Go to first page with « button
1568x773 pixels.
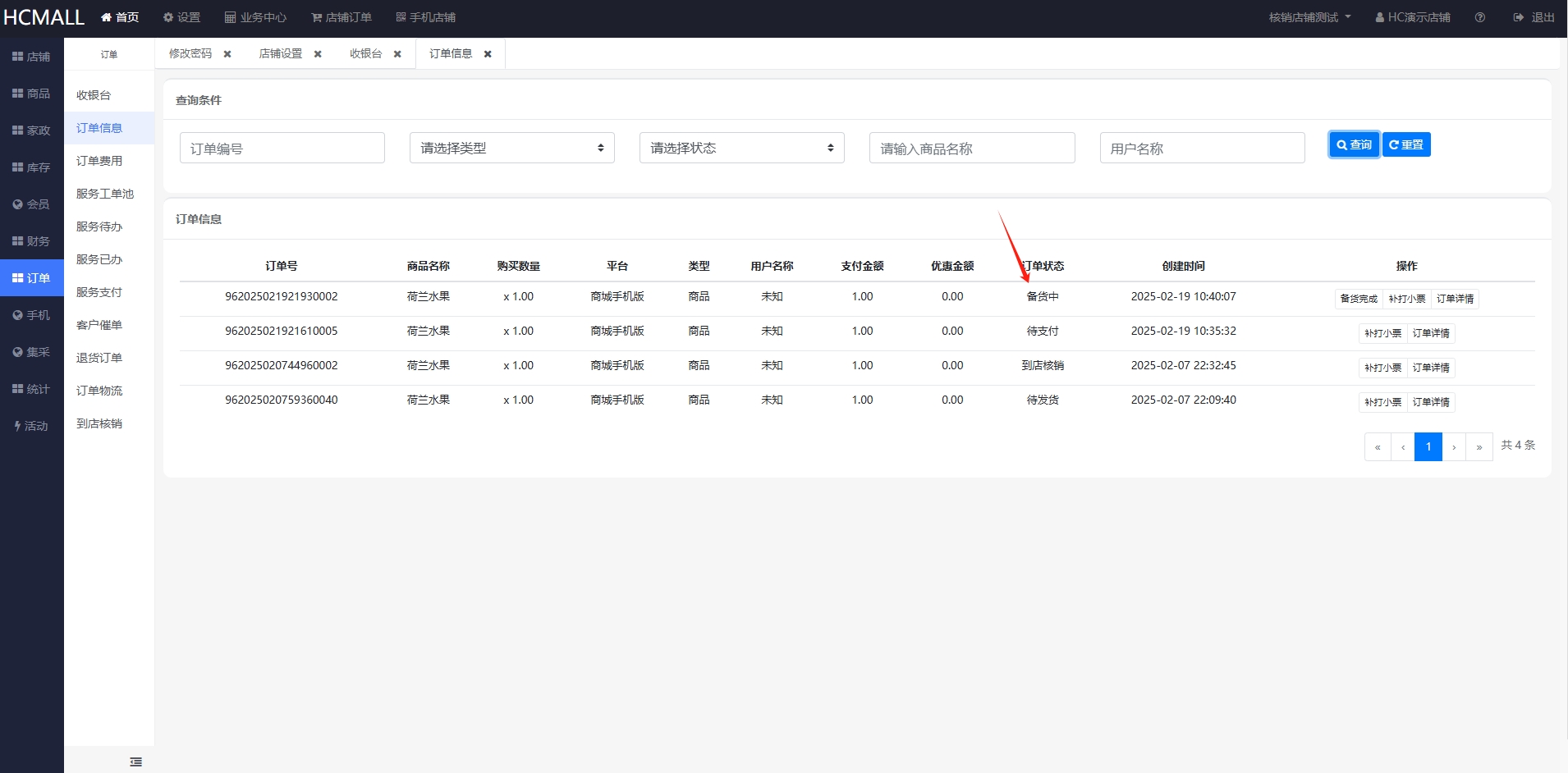pos(1378,447)
